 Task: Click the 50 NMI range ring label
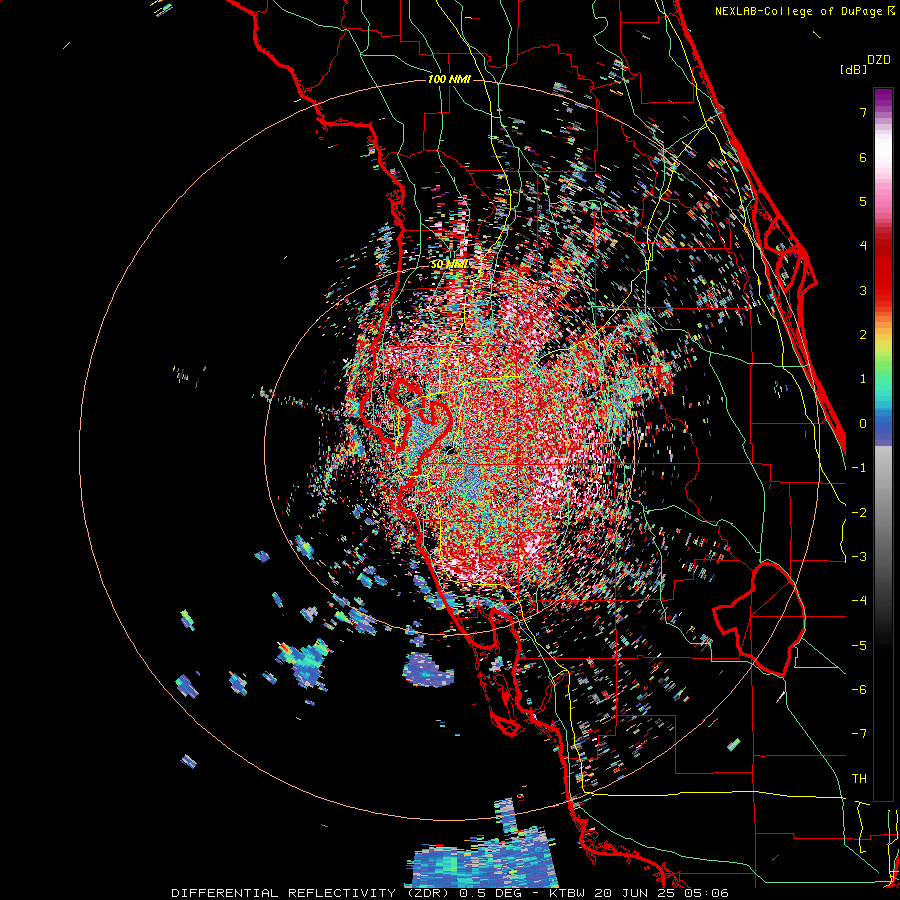(x=449, y=264)
